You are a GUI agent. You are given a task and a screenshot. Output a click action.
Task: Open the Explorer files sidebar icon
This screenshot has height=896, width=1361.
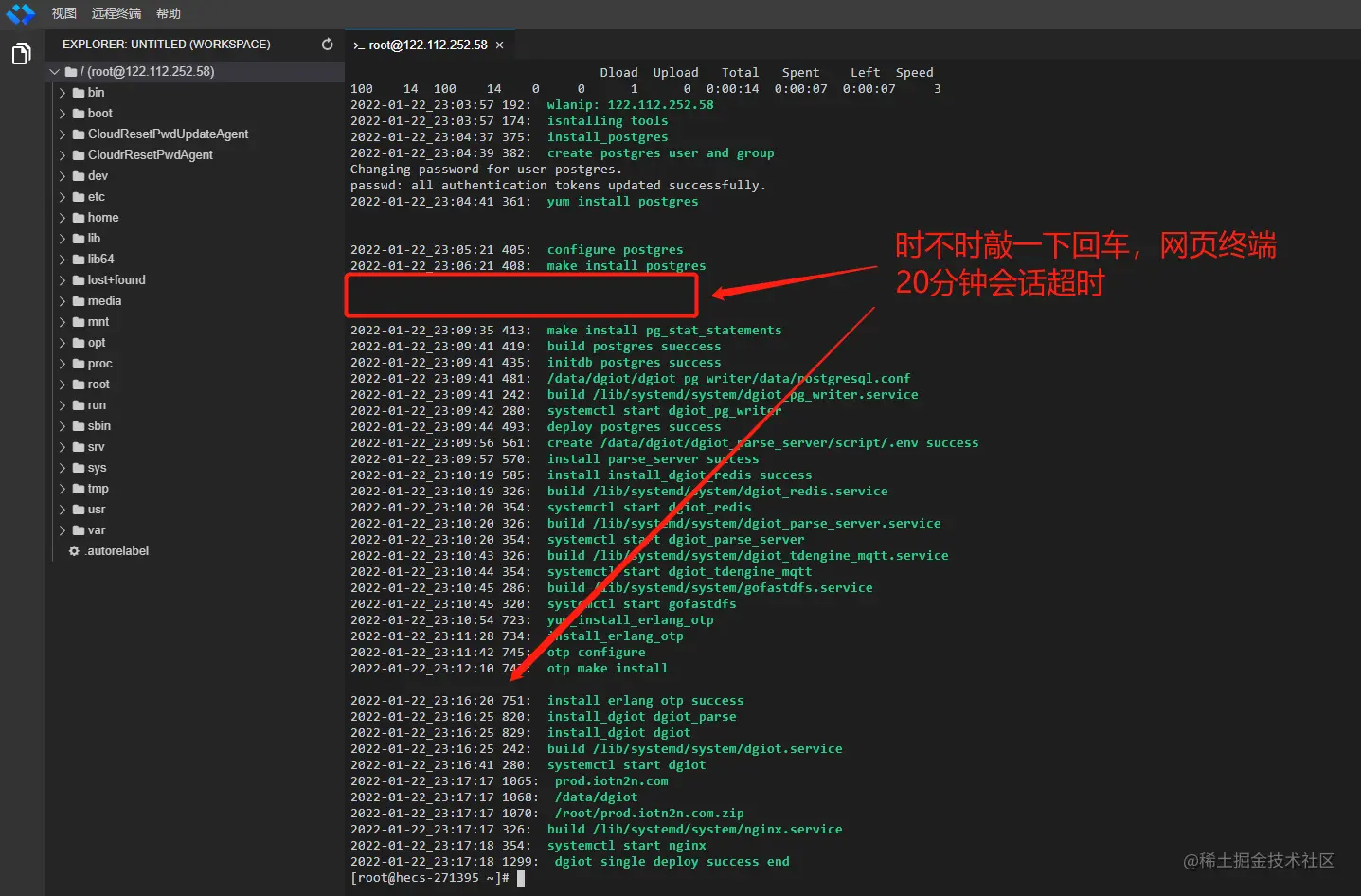(21, 54)
